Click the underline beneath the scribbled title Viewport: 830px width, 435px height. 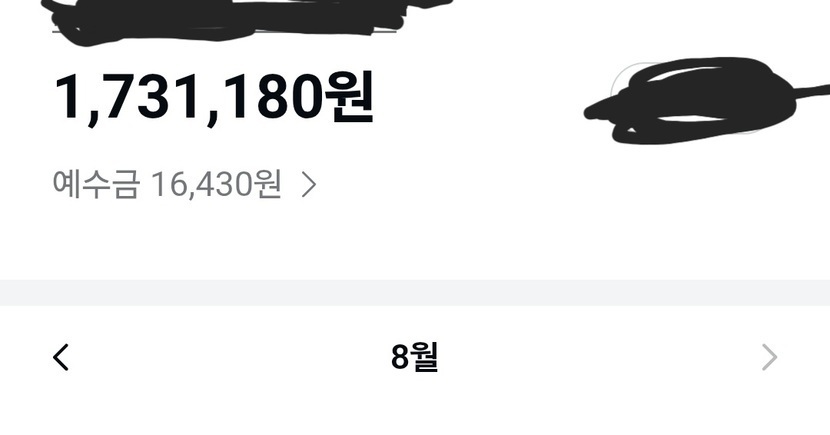coord(225,32)
